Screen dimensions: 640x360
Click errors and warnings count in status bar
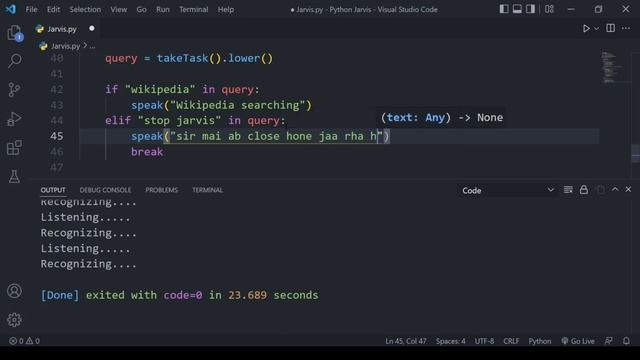24,341
